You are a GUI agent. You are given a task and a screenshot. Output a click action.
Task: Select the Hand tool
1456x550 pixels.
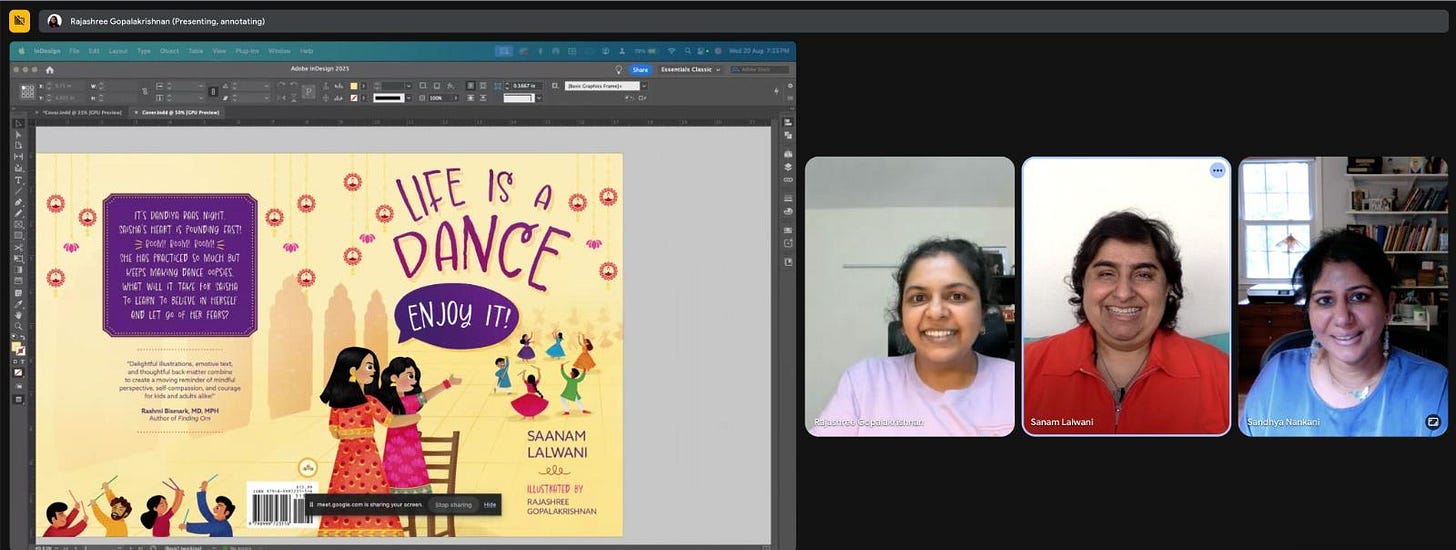(x=18, y=314)
